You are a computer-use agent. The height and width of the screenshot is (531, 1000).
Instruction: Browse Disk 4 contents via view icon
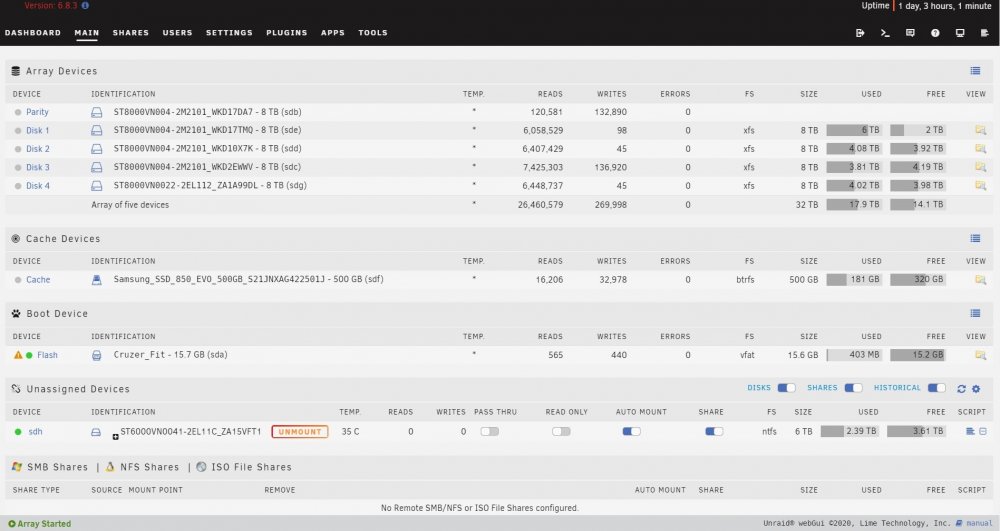tap(980, 185)
